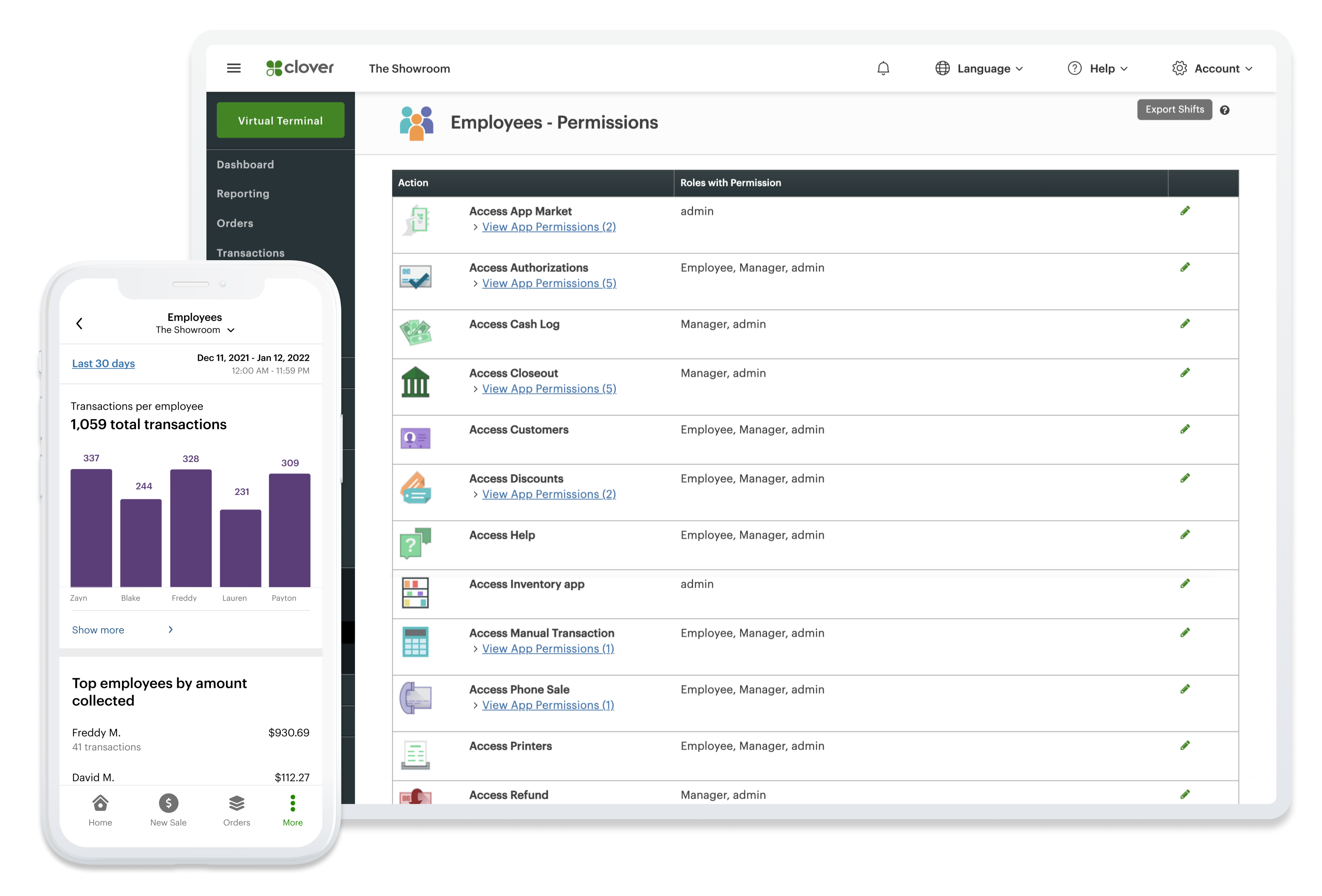Click the purple Access Customers icon
This screenshot has height=896, width=1322.
click(415, 438)
